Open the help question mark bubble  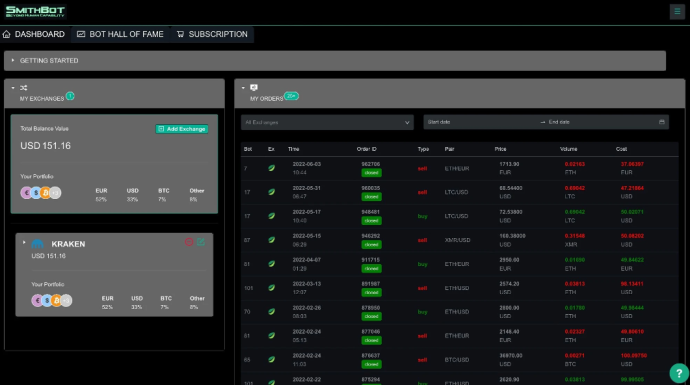click(x=679, y=373)
